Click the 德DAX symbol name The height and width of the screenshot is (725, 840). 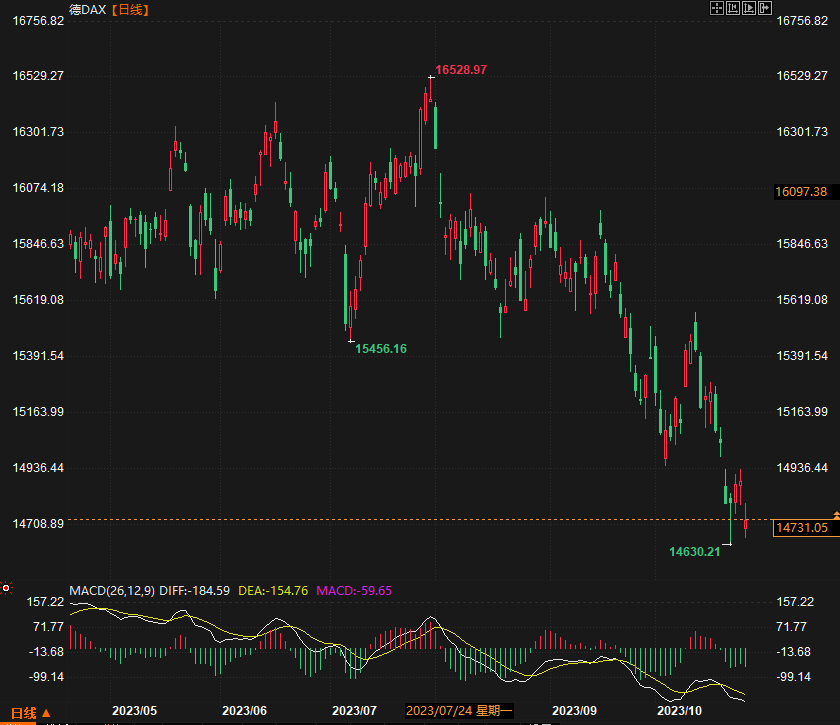click(x=88, y=9)
